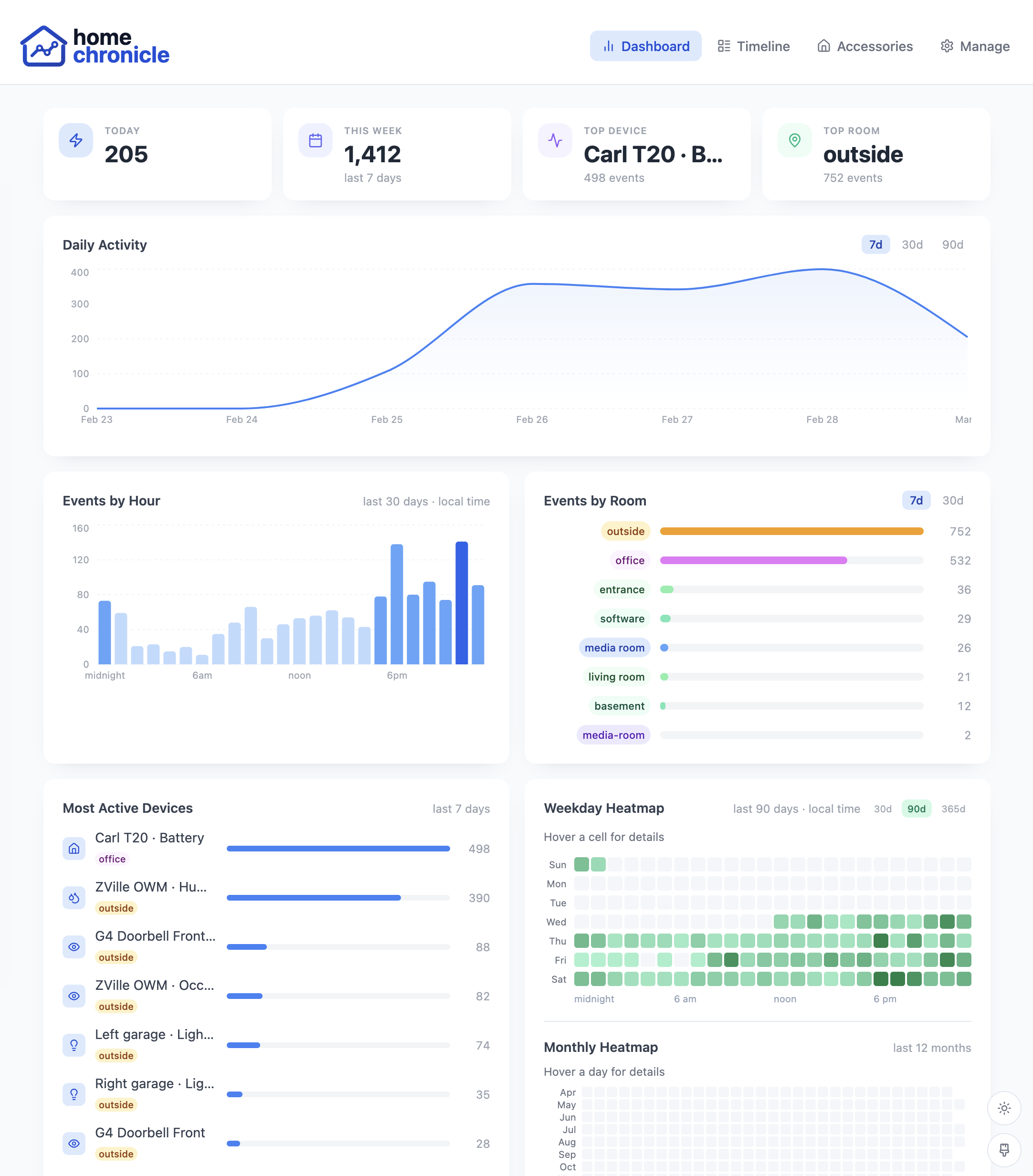Image resolution: width=1033 pixels, height=1176 pixels.
Task: Open the theme paintbrush button at bottom right
Action: 1004,1150
